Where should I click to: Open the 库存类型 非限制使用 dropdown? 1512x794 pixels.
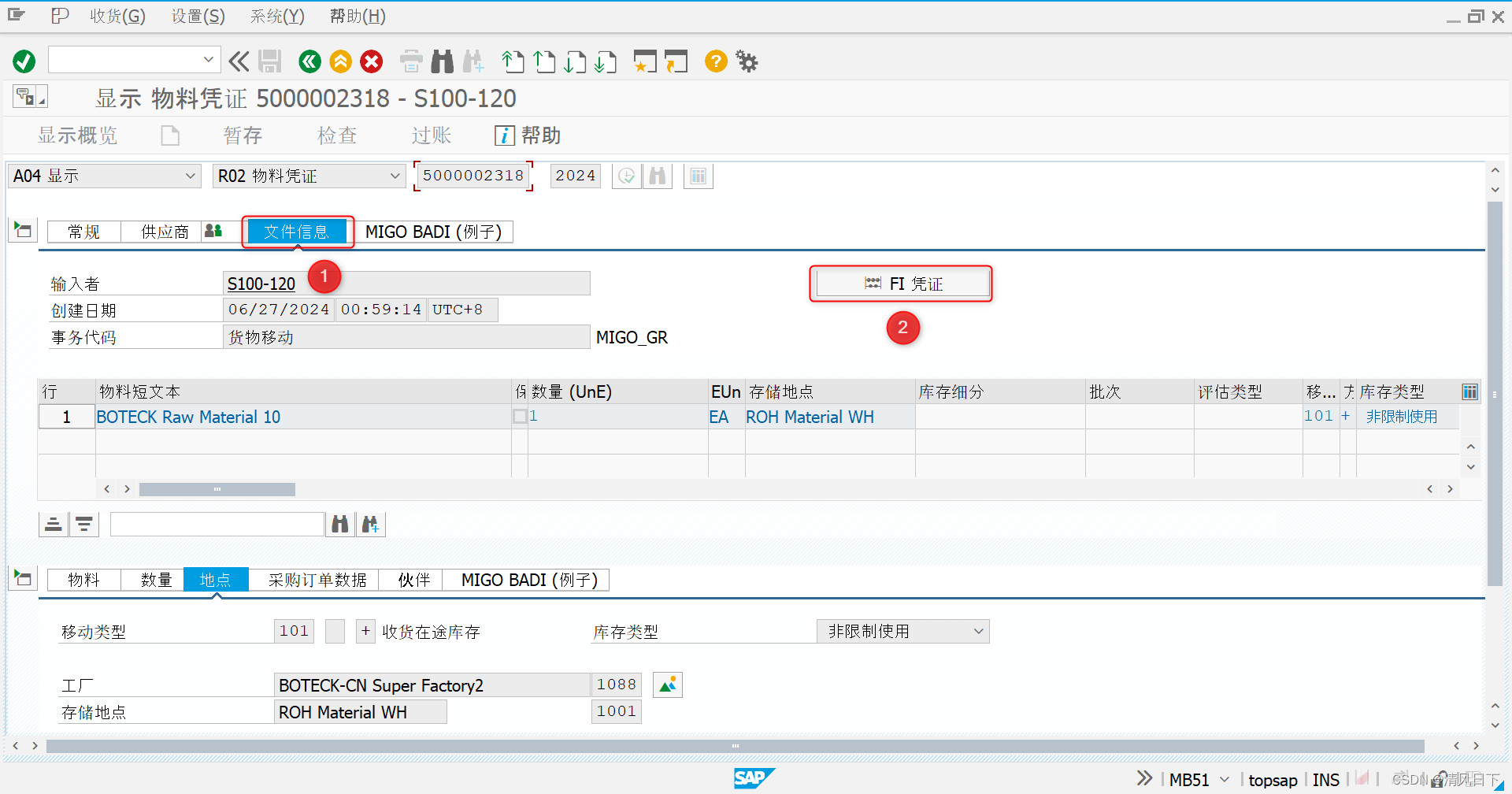tap(978, 631)
